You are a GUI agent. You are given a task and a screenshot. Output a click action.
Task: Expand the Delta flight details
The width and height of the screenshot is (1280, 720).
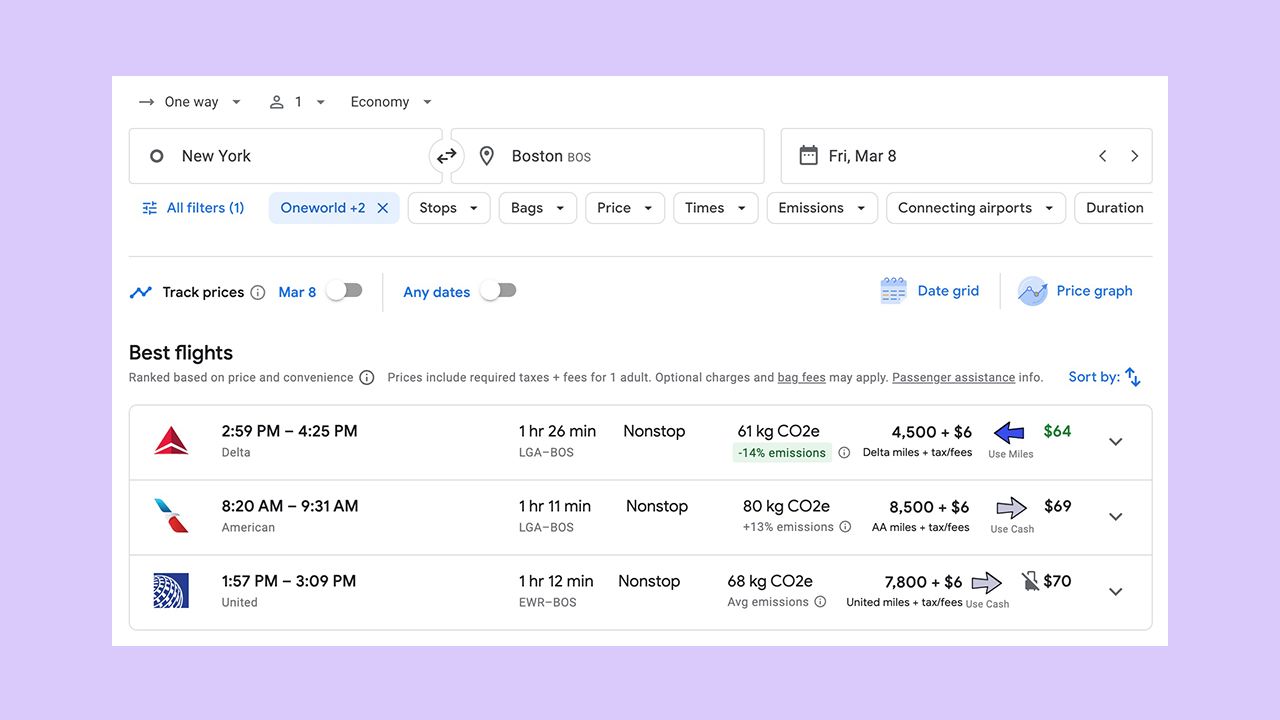(1115, 441)
